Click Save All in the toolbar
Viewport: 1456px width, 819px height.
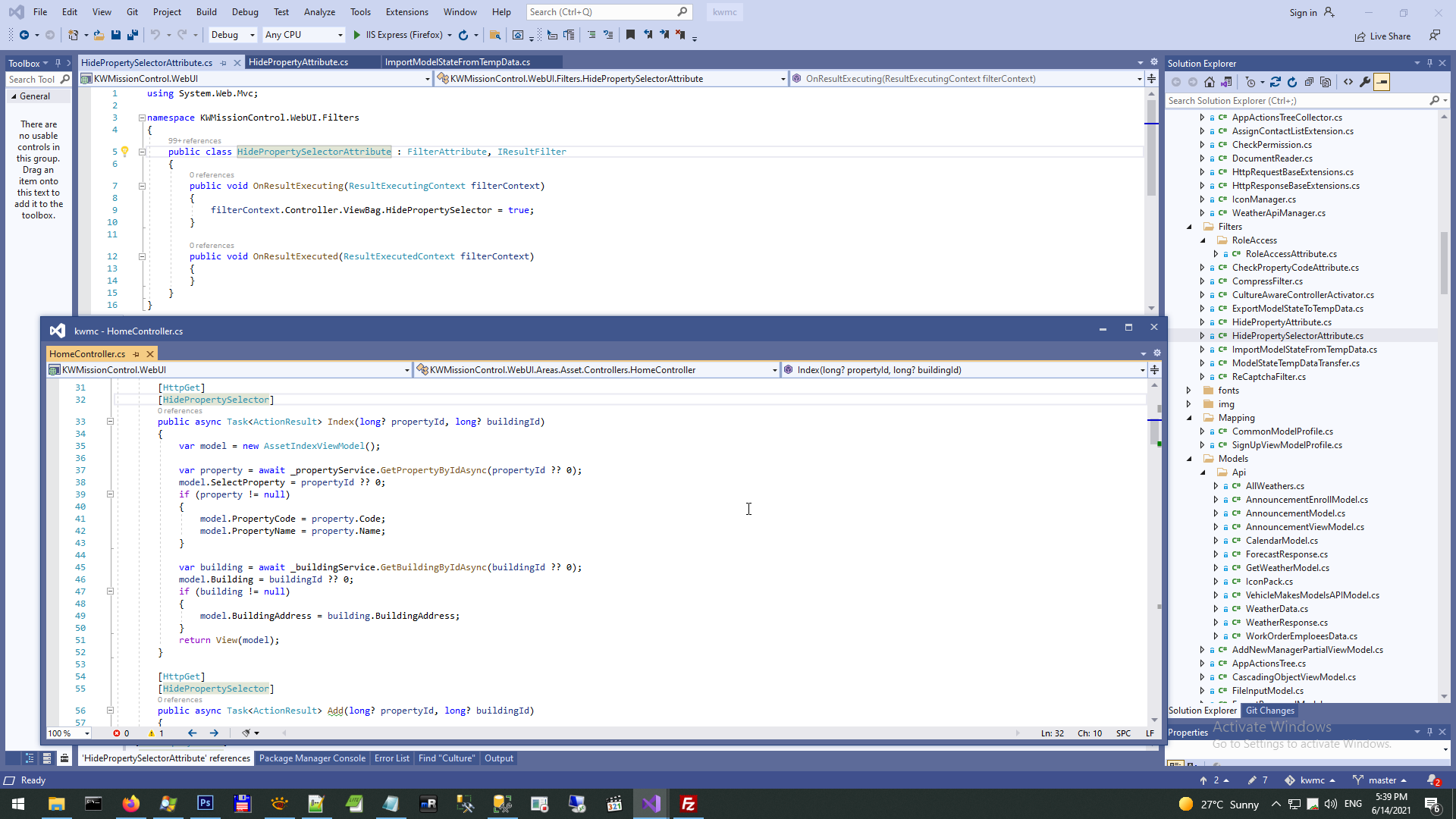[133, 35]
